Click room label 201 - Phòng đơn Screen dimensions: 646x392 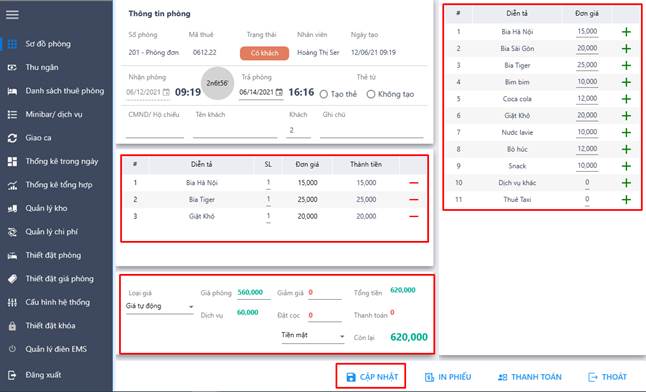point(154,52)
